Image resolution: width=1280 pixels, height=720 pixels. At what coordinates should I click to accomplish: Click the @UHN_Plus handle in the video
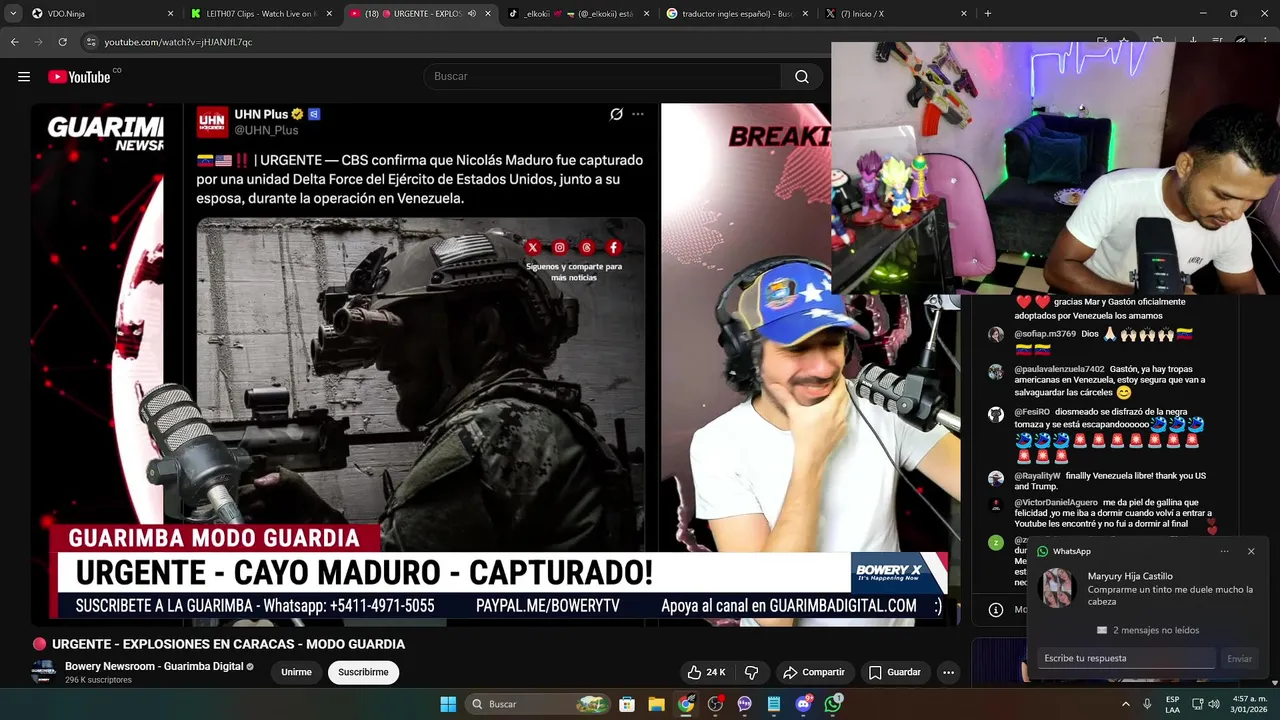pyautogui.click(x=266, y=130)
